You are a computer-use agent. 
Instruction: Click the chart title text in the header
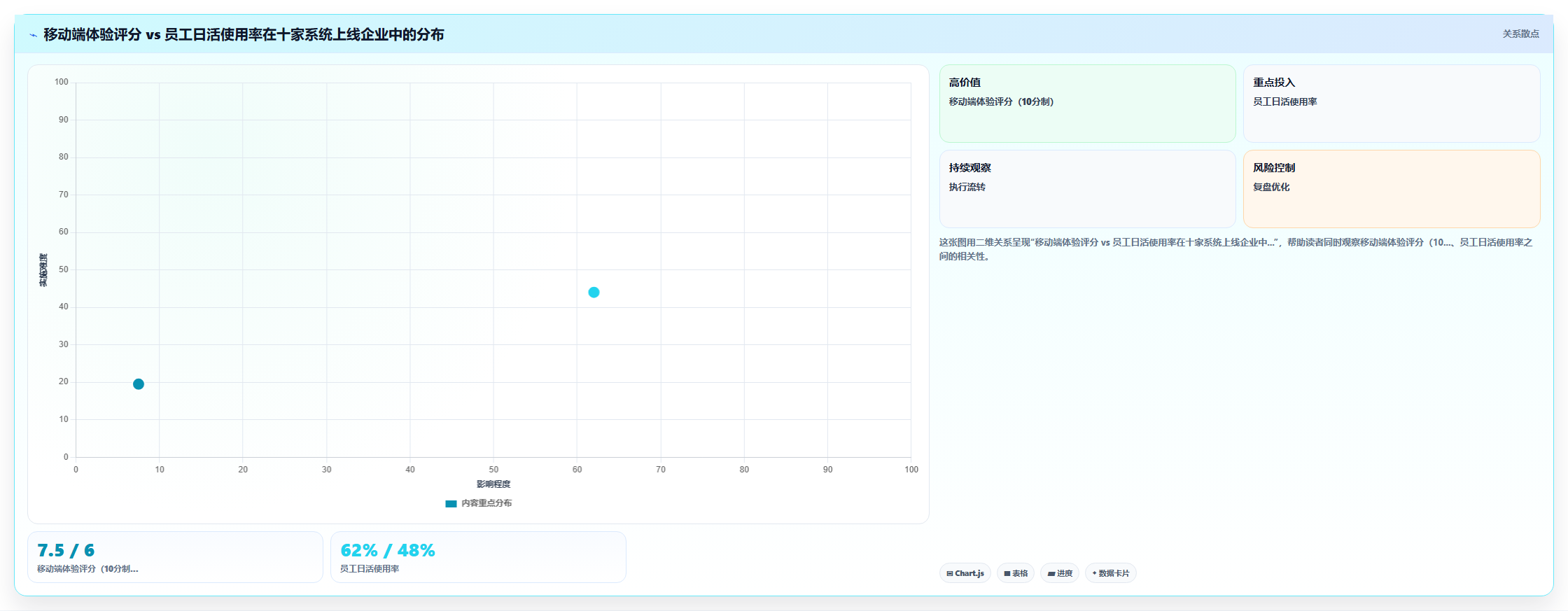point(244,34)
